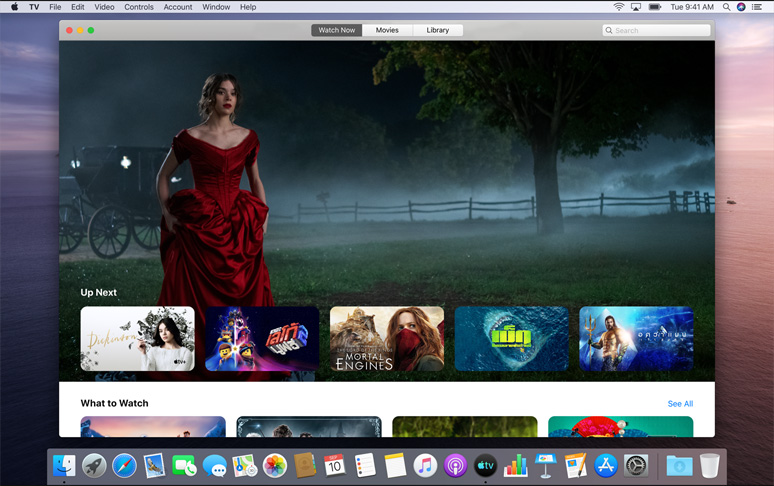Image resolution: width=774 pixels, height=486 pixels.
Task: Open the Music app in the dock
Action: pyautogui.click(x=425, y=466)
